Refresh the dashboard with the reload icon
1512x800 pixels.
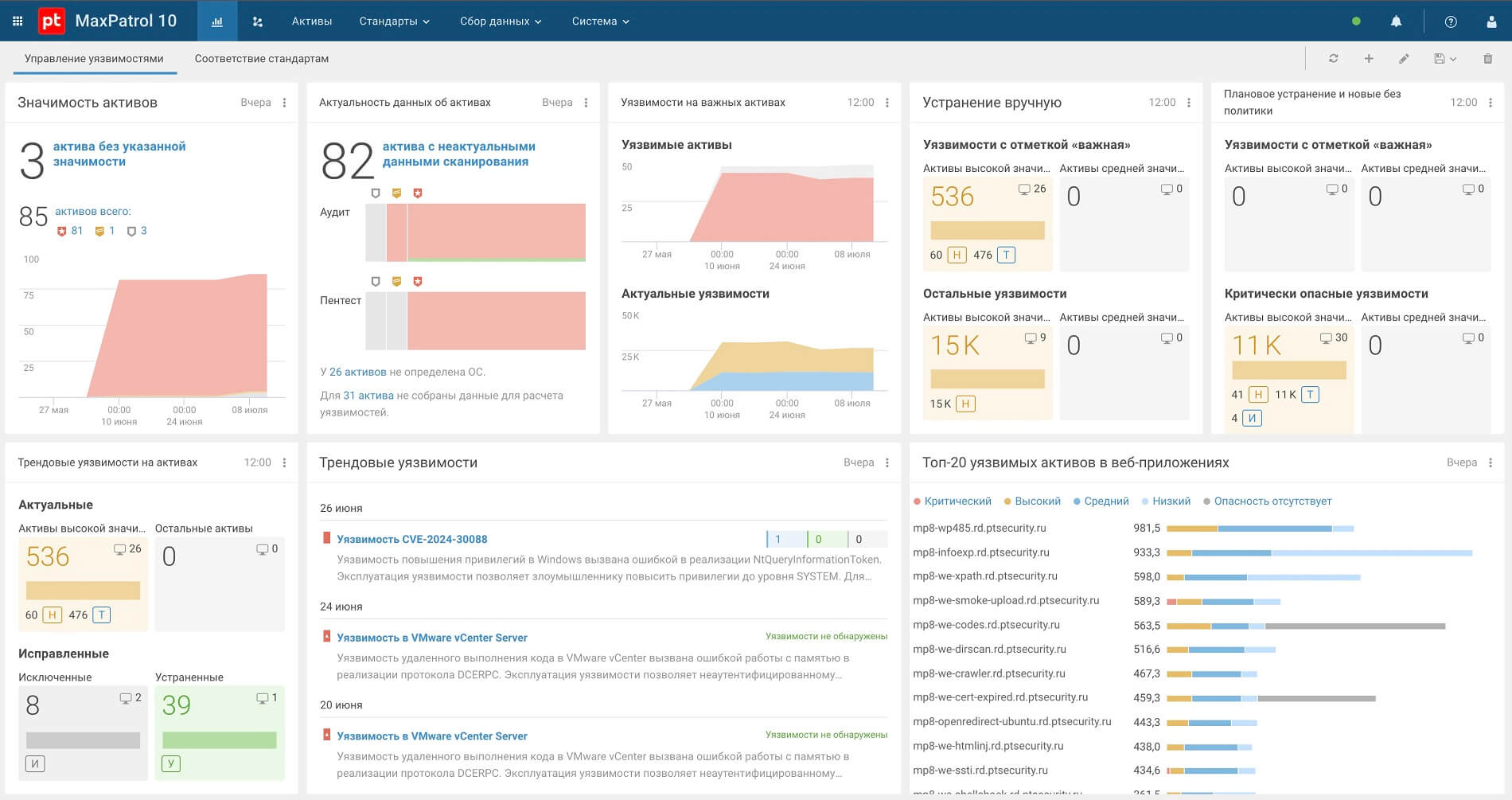click(1334, 58)
